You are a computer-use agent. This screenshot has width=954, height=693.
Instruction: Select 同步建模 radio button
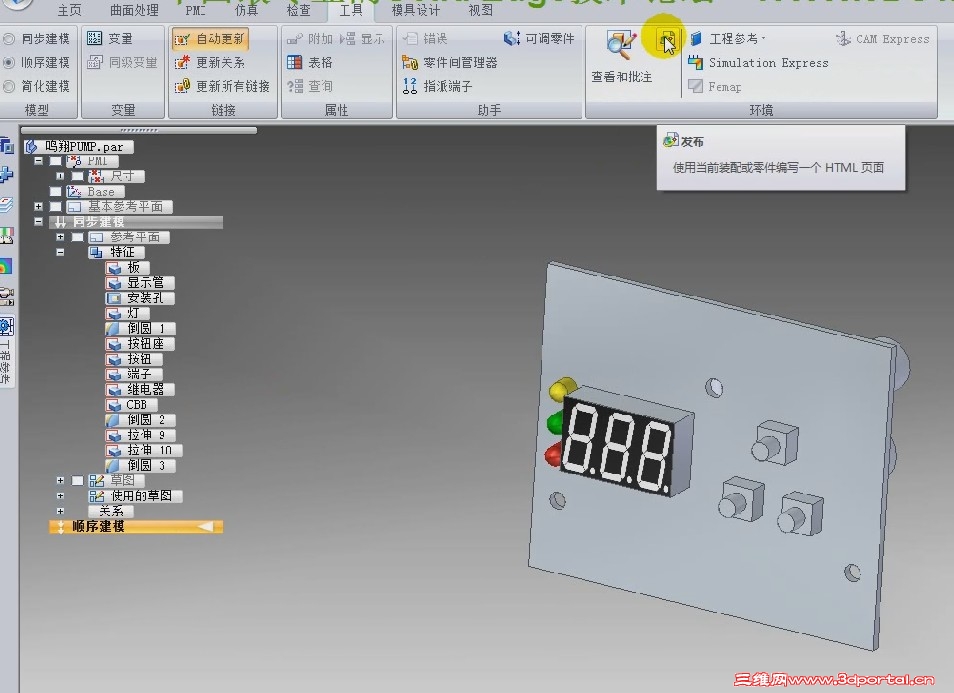(x=9, y=39)
